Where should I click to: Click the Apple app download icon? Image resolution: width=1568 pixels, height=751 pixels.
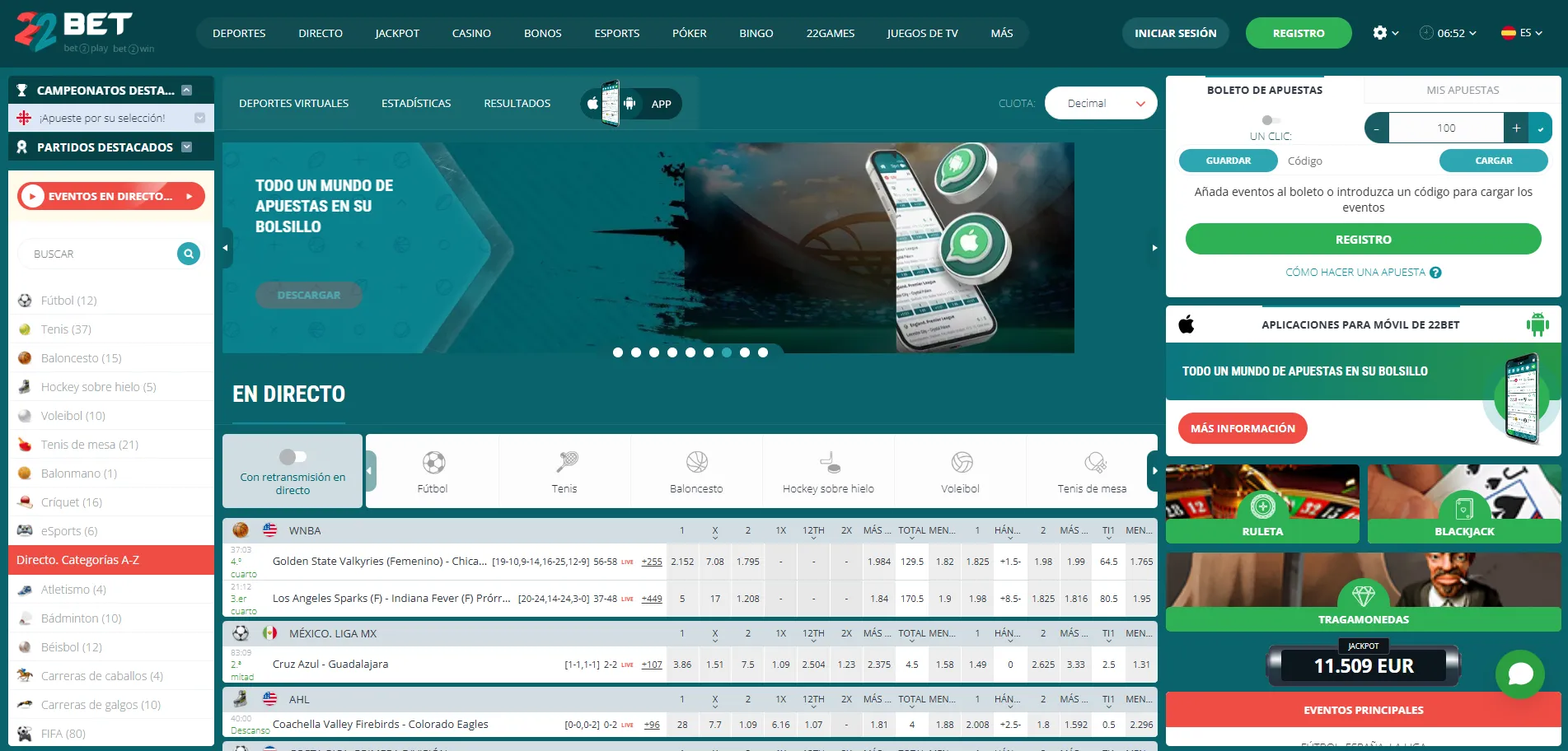[592, 104]
